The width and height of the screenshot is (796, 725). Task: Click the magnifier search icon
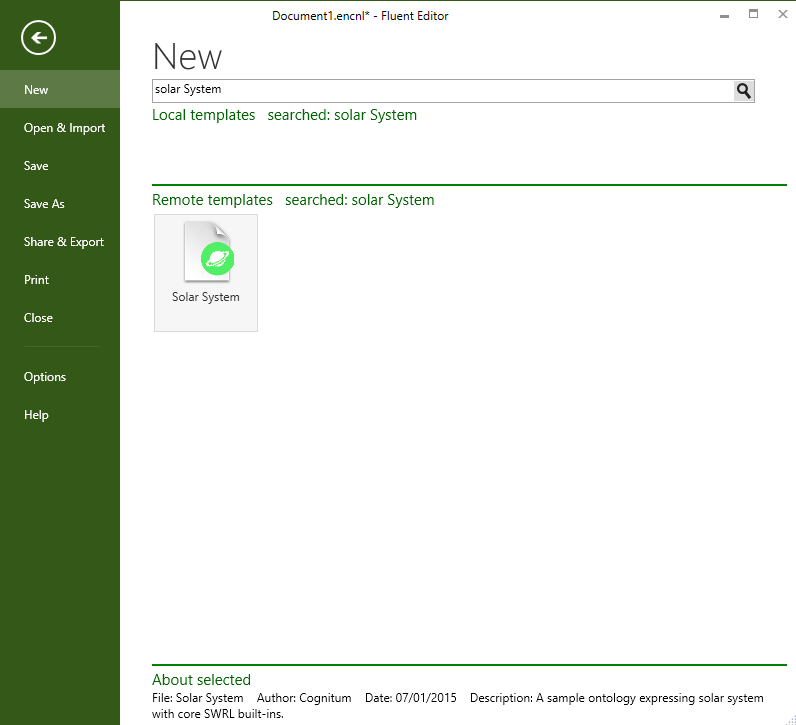point(744,91)
